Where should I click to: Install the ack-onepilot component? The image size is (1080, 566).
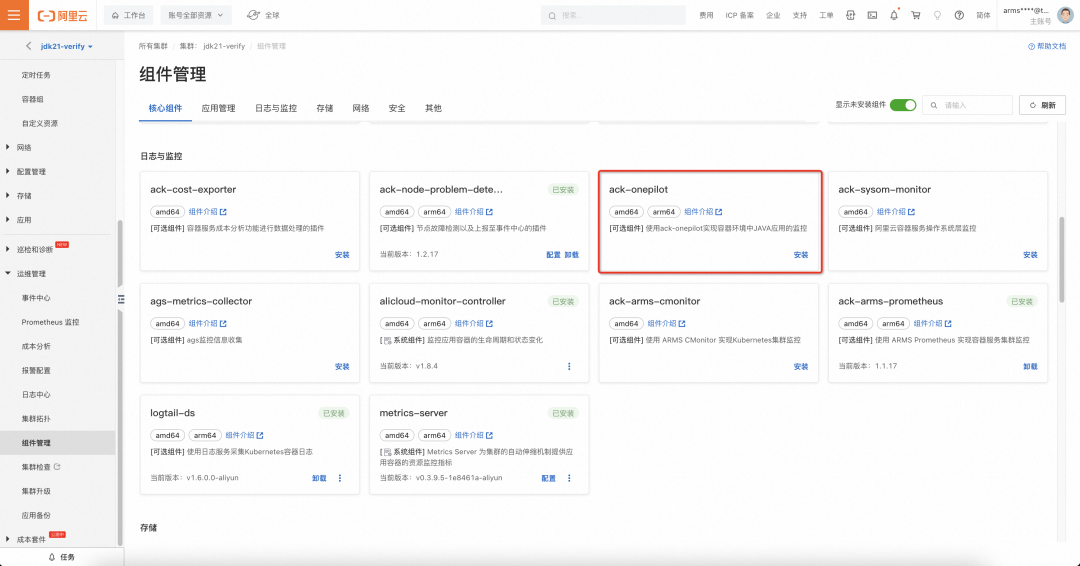800,255
